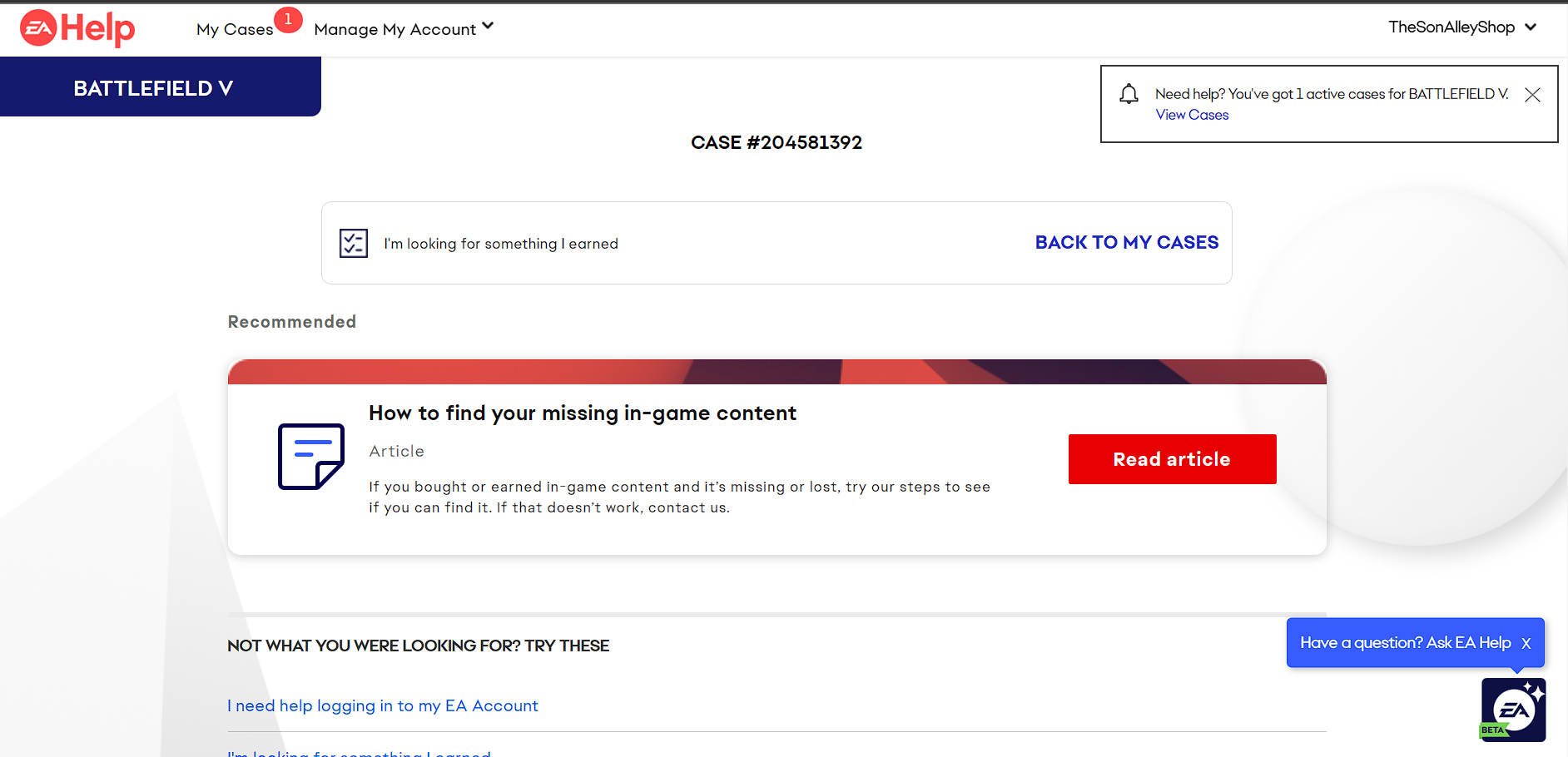
Task: Follow the View Cases link
Action: coord(1192,115)
